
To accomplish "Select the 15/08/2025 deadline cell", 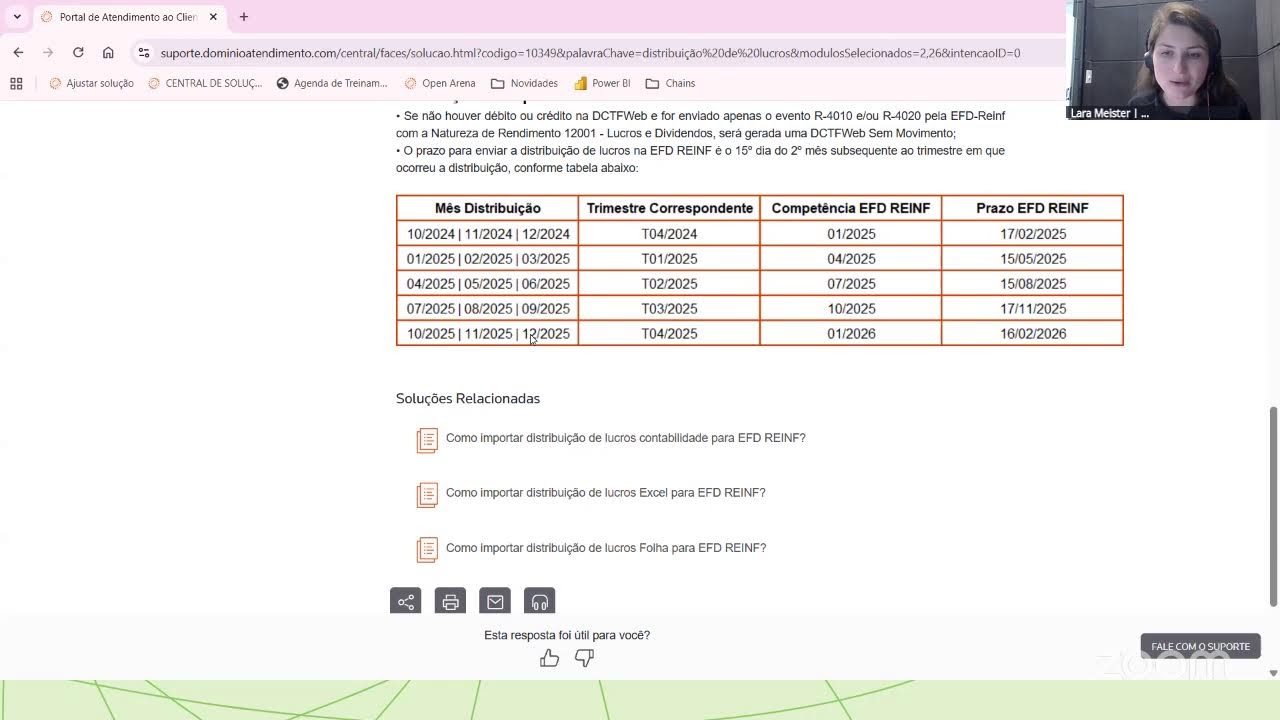I will 1032,284.
